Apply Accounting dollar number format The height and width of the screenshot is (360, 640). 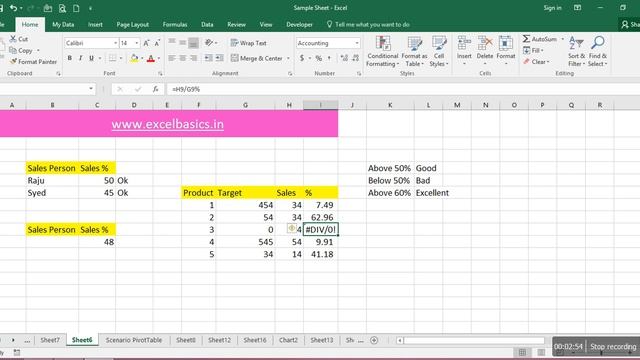[x=302, y=58]
